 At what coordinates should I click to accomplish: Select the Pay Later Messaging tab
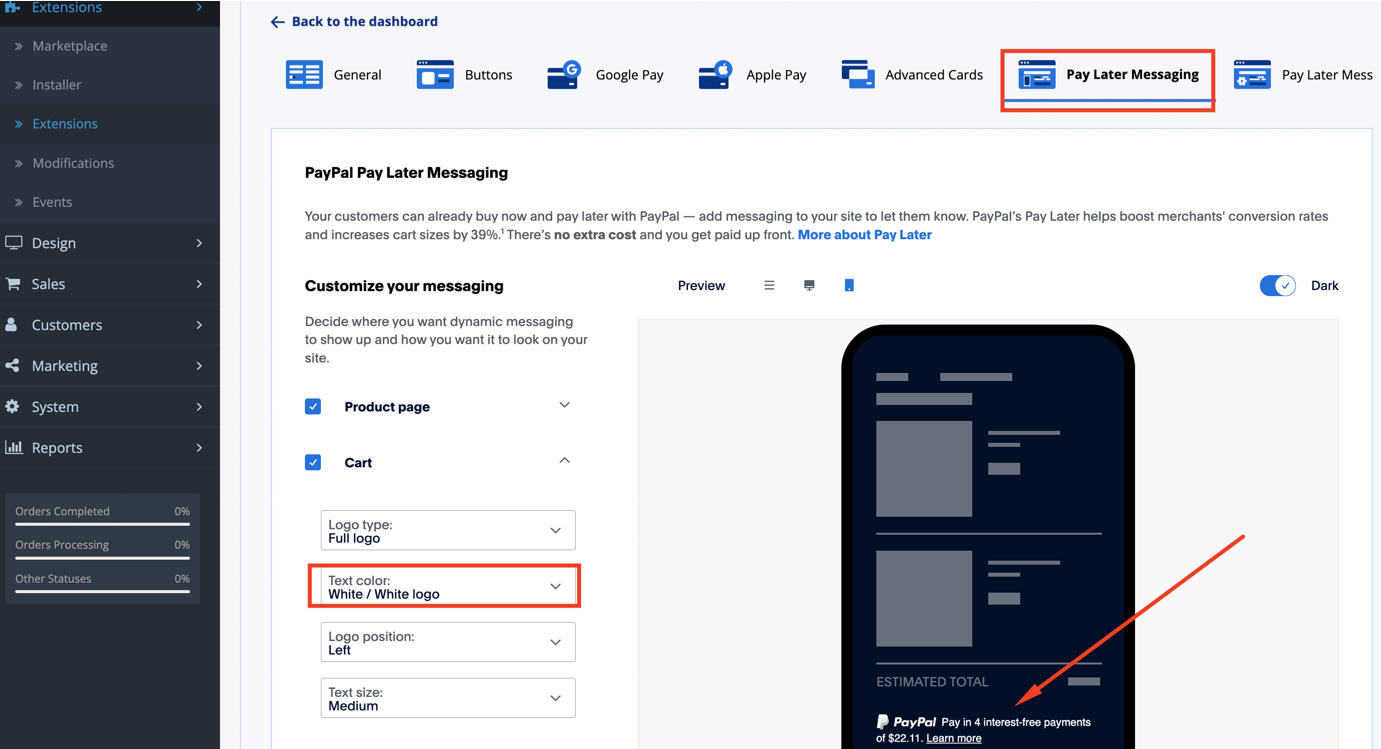[x=1108, y=75]
